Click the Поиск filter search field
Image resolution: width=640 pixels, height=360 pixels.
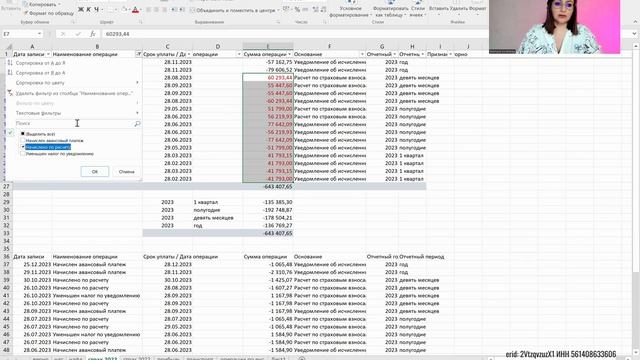pyautogui.click(x=74, y=123)
